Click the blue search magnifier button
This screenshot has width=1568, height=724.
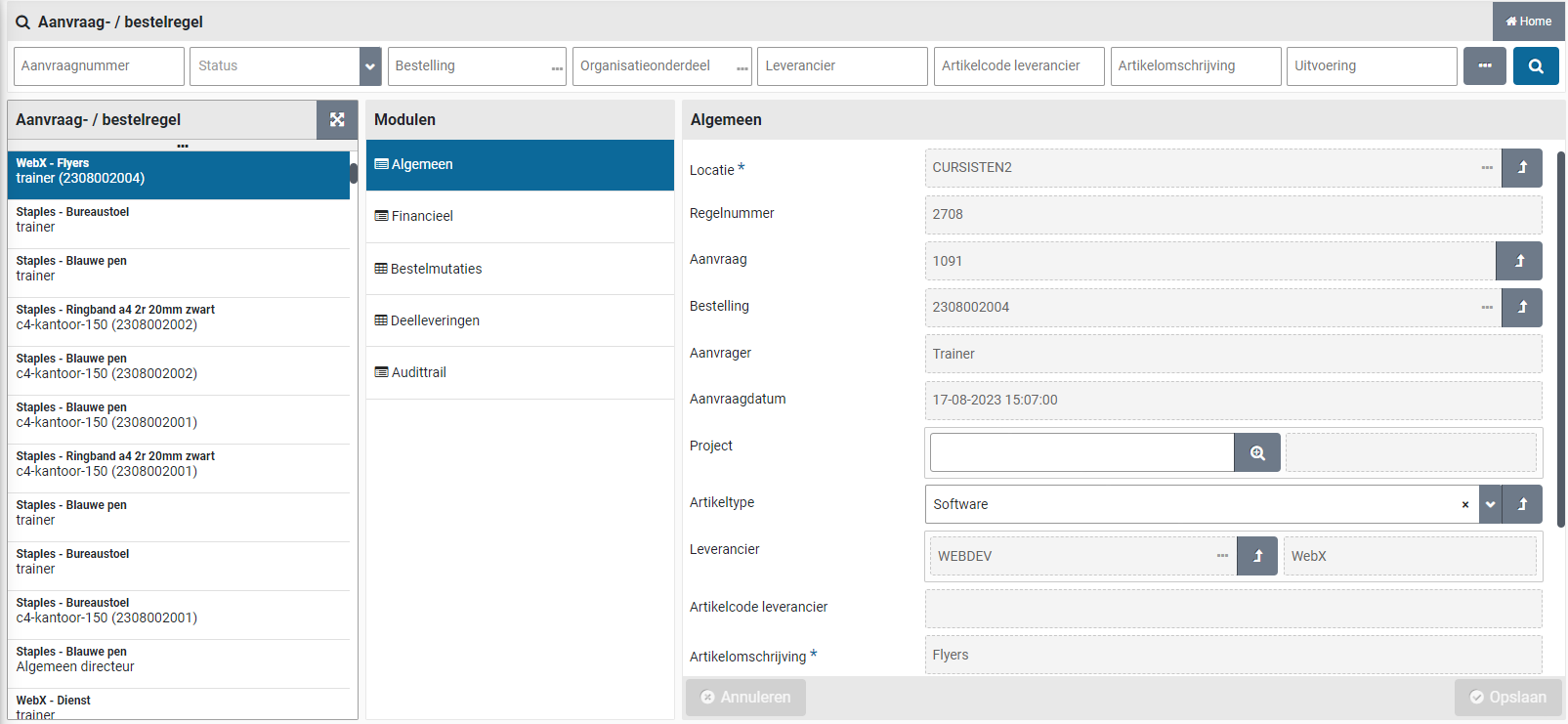coord(1536,66)
